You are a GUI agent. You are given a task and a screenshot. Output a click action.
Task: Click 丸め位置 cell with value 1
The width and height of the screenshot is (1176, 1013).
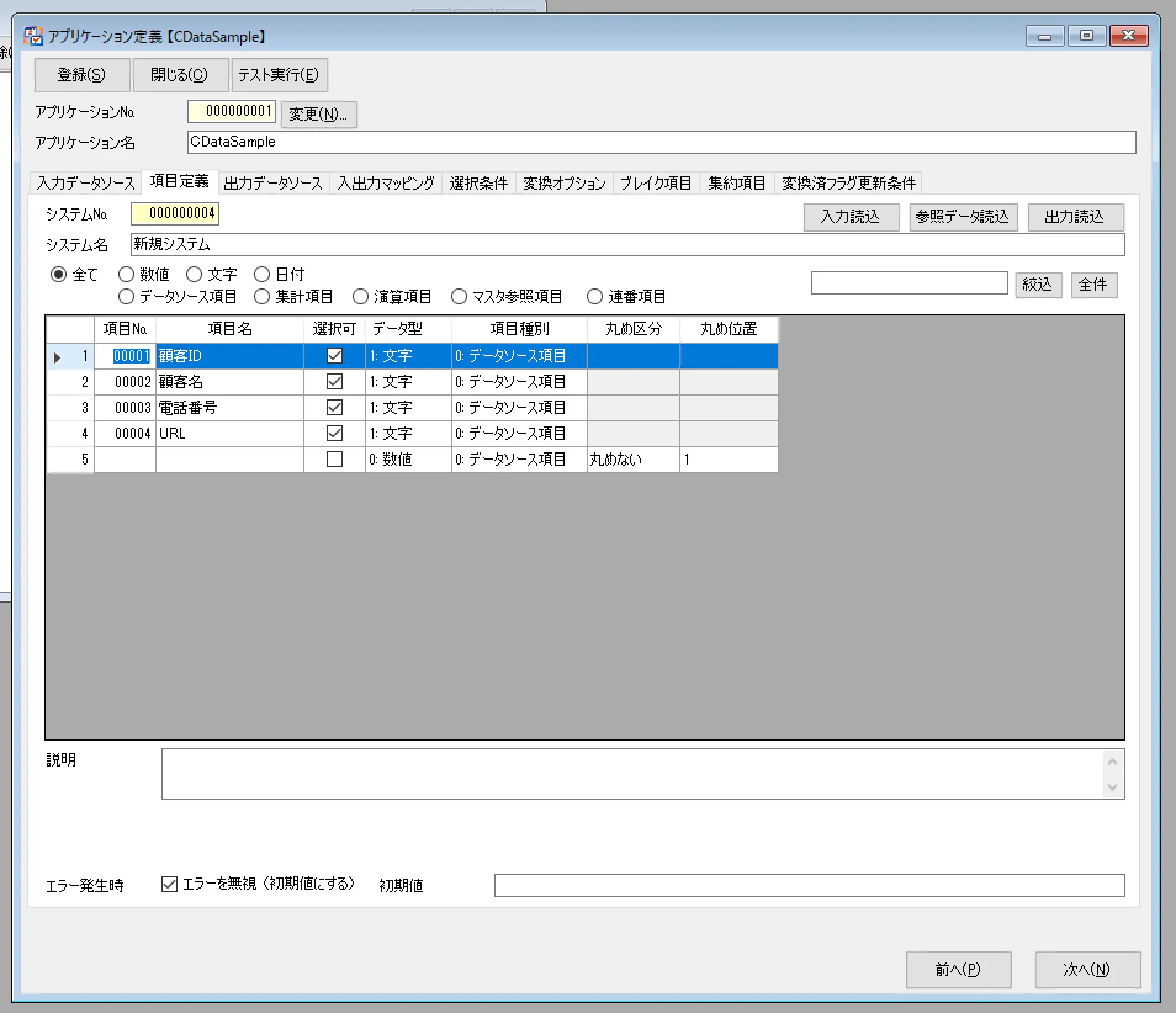[729, 460]
